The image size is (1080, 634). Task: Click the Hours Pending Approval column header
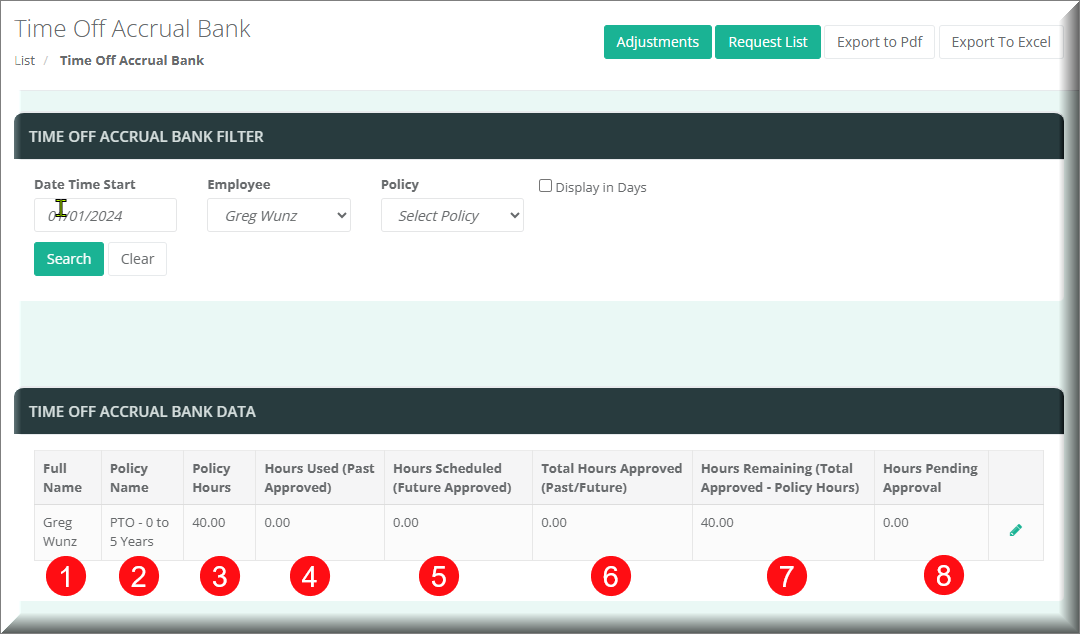929,478
